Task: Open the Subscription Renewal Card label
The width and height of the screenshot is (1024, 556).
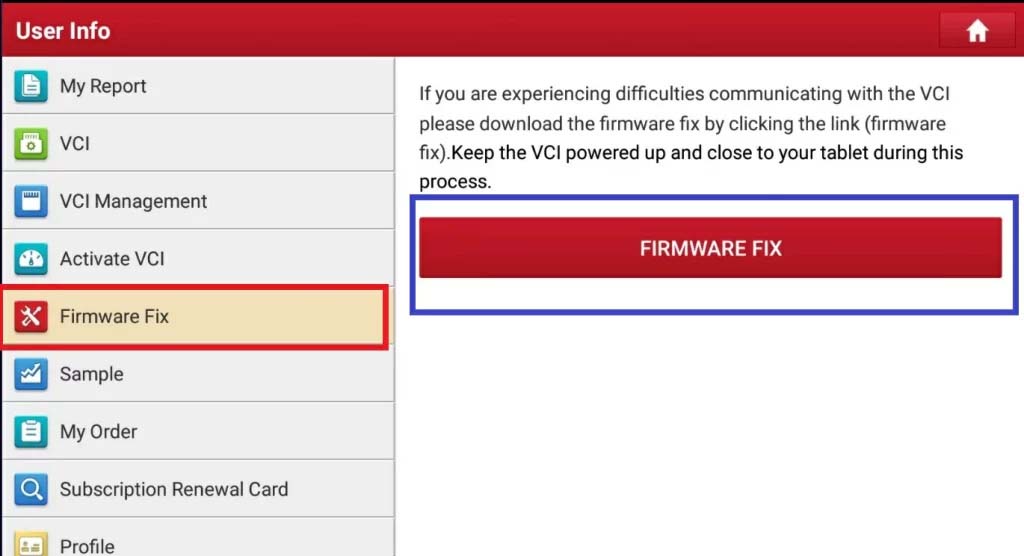Action: (174, 489)
